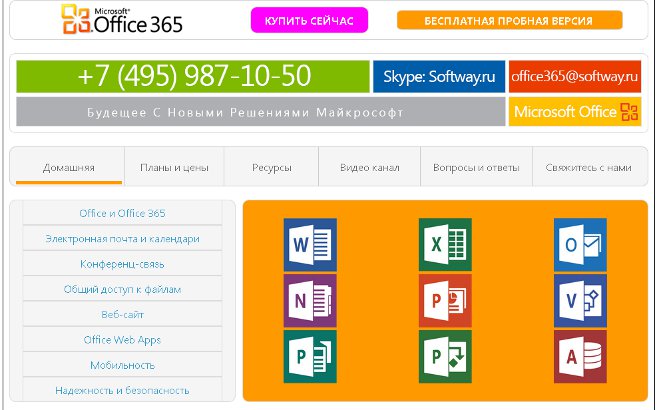
Task: Click the Word app icon
Action: pyautogui.click(x=310, y=245)
